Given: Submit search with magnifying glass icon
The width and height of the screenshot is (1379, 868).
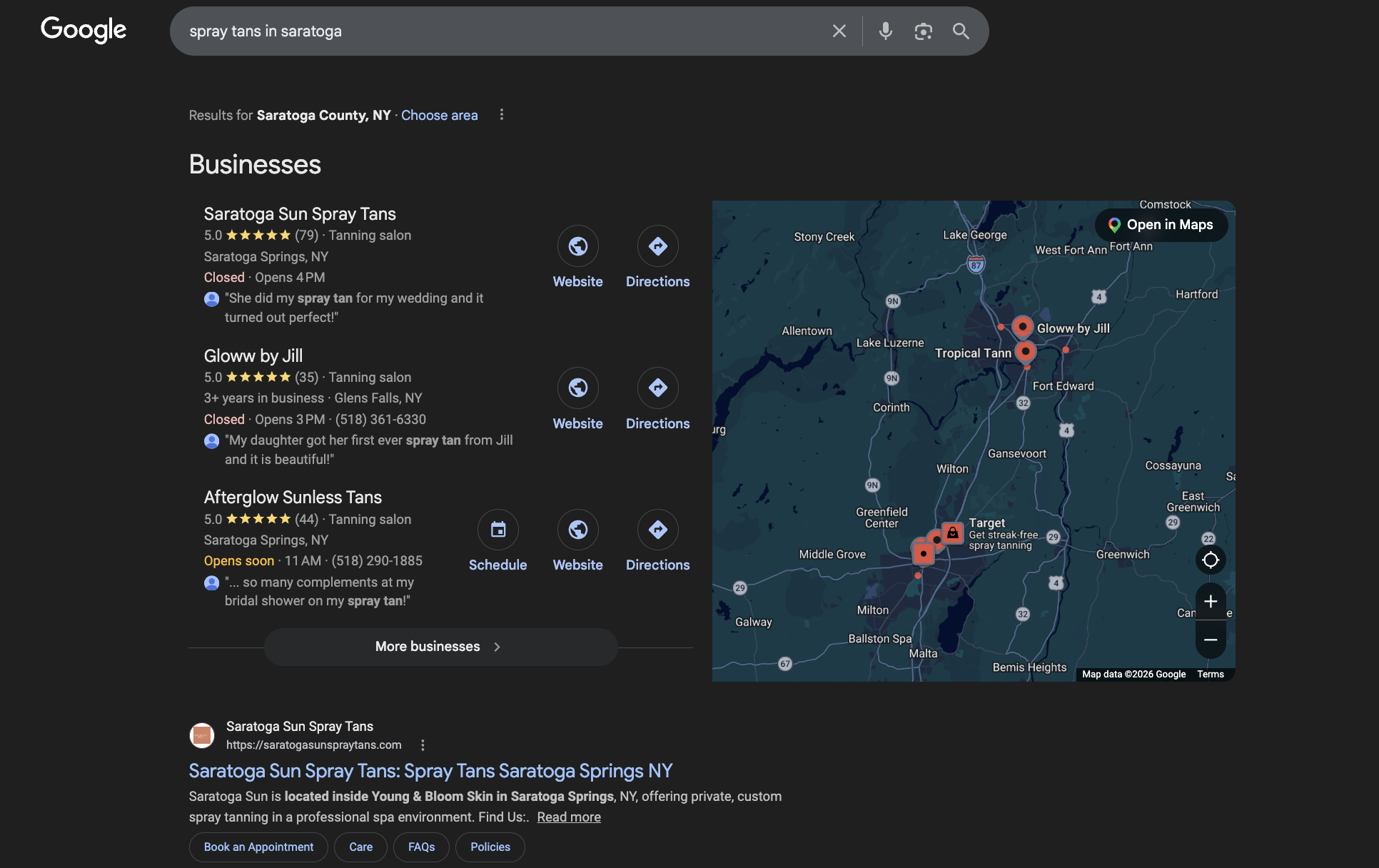Looking at the screenshot, I should click(961, 31).
